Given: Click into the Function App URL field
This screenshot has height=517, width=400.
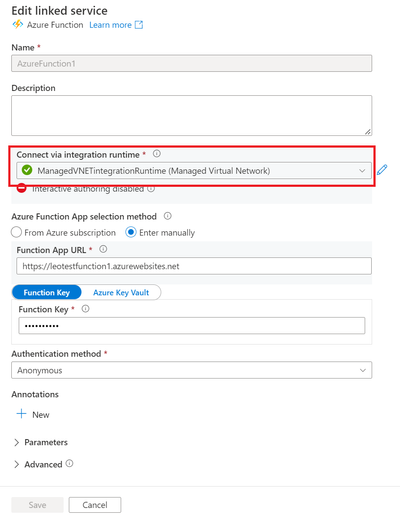Looking at the screenshot, I should [x=194, y=266].
